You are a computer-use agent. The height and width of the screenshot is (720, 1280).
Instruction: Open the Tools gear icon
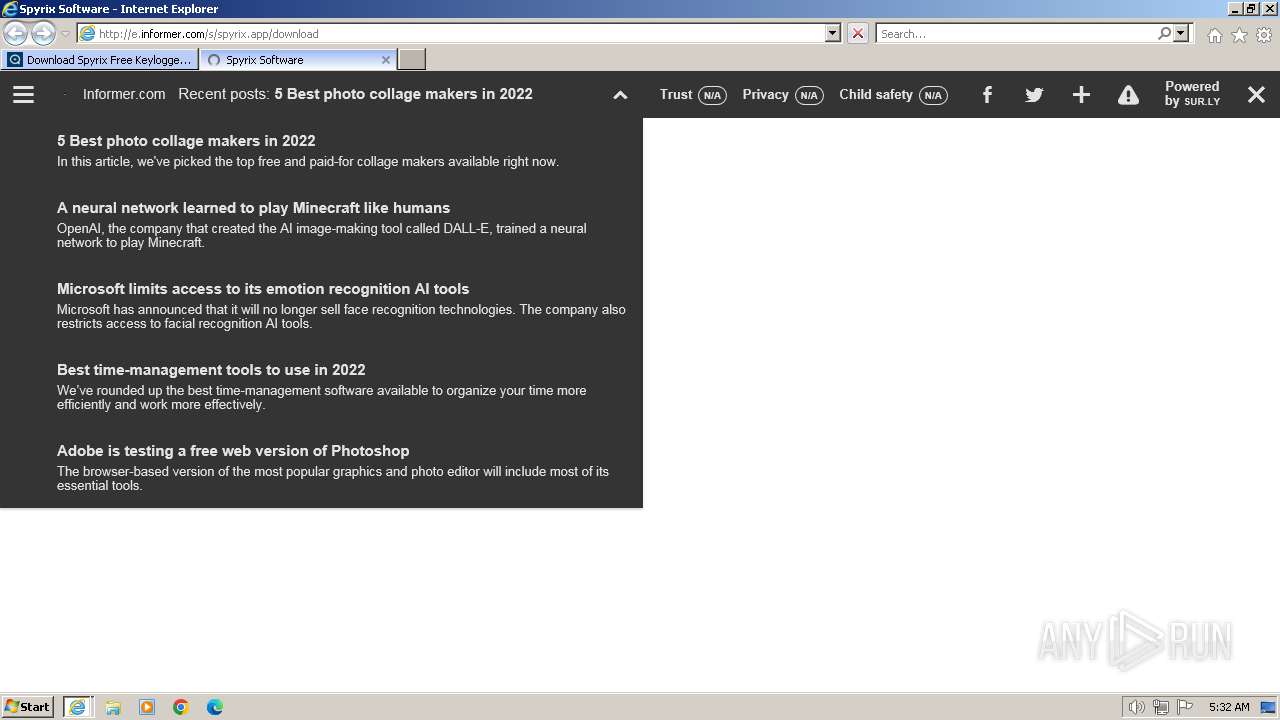[x=1264, y=35]
